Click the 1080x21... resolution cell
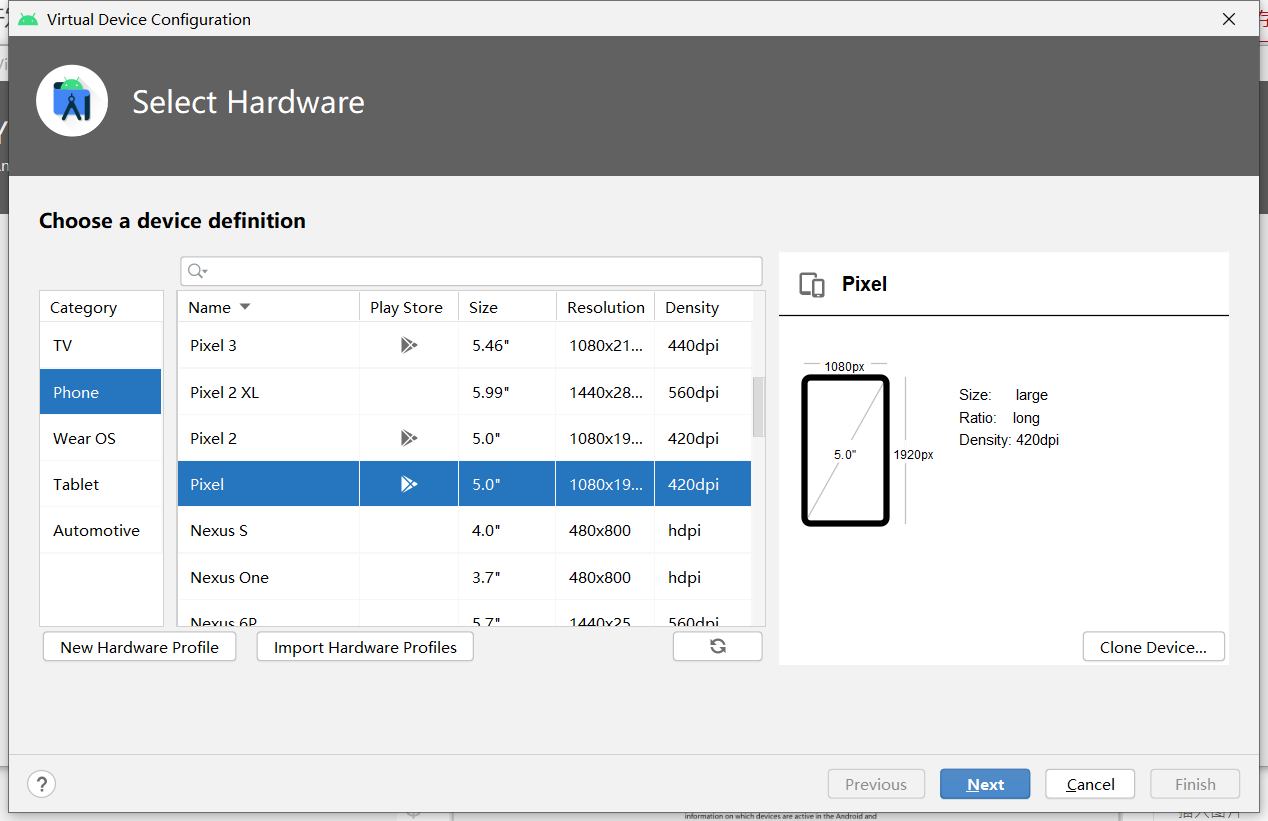 click(x=606, y=345)
